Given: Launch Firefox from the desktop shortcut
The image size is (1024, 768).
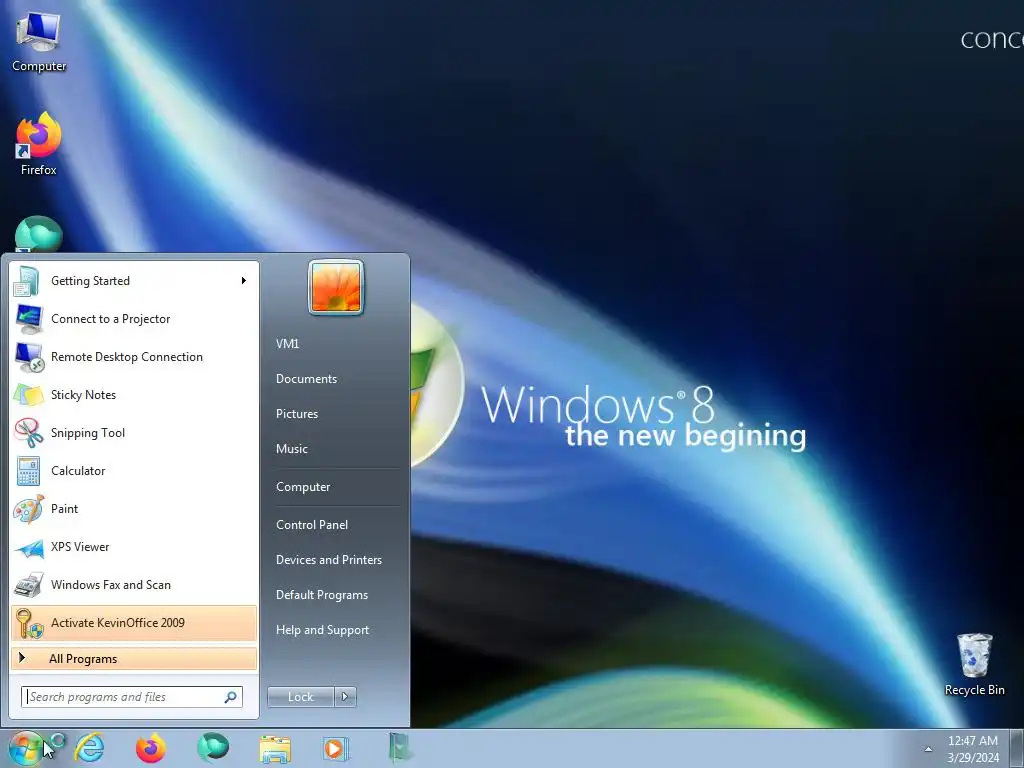Looking at the screenshot, I should (x=39, y=144).
